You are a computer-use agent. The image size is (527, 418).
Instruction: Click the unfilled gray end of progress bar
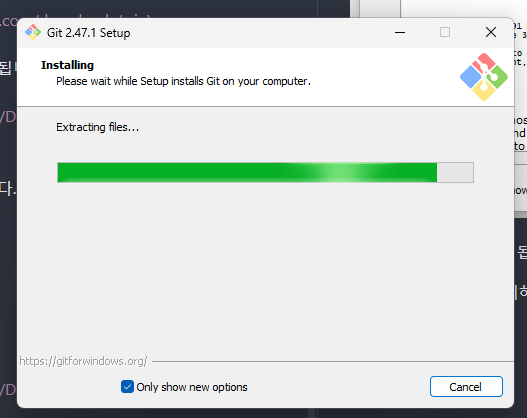click(x=455, y=172)
